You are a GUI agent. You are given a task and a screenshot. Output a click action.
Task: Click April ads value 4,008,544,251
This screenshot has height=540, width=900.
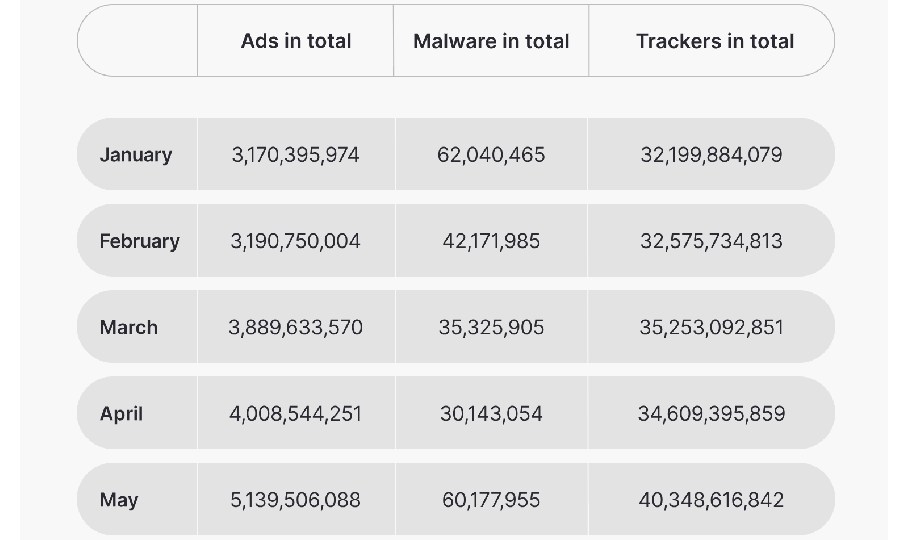(x=295, y=413)
